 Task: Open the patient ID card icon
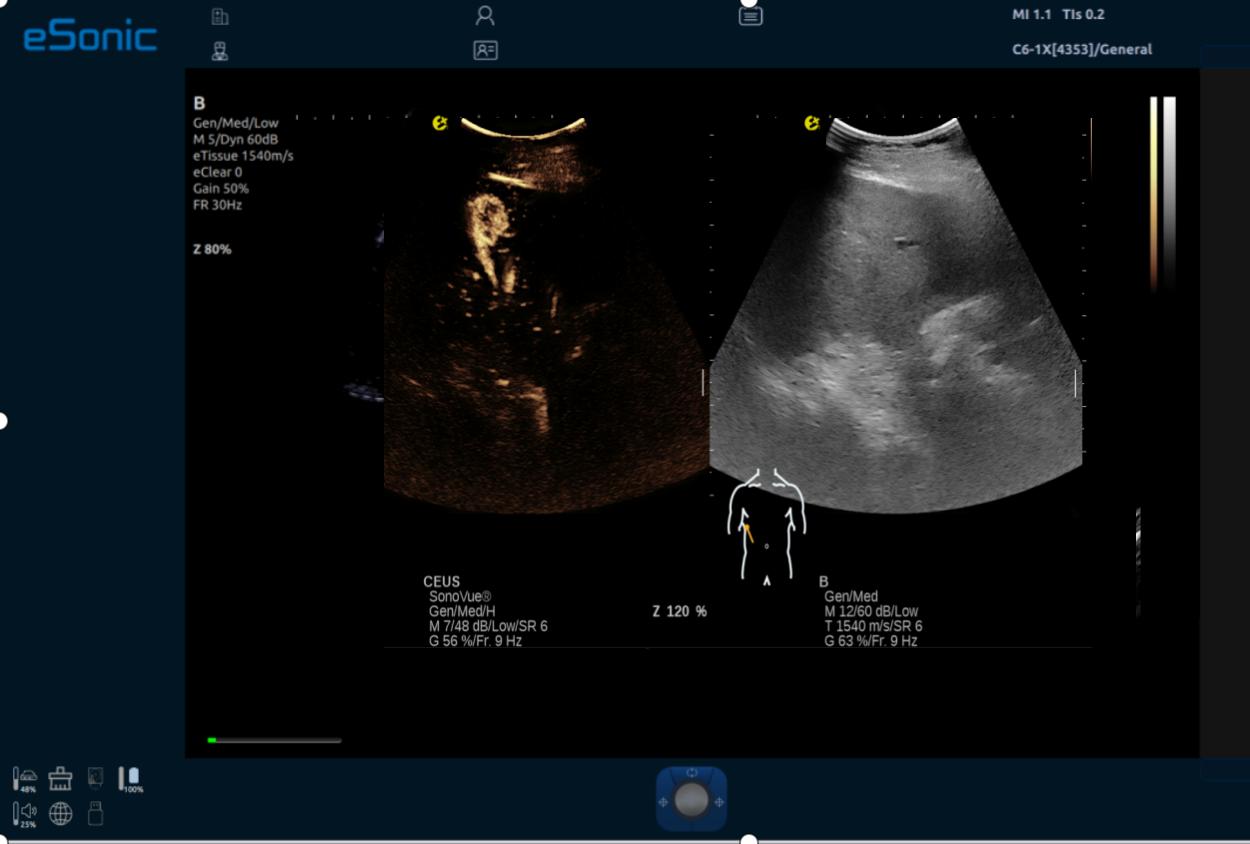click(485, 50)
